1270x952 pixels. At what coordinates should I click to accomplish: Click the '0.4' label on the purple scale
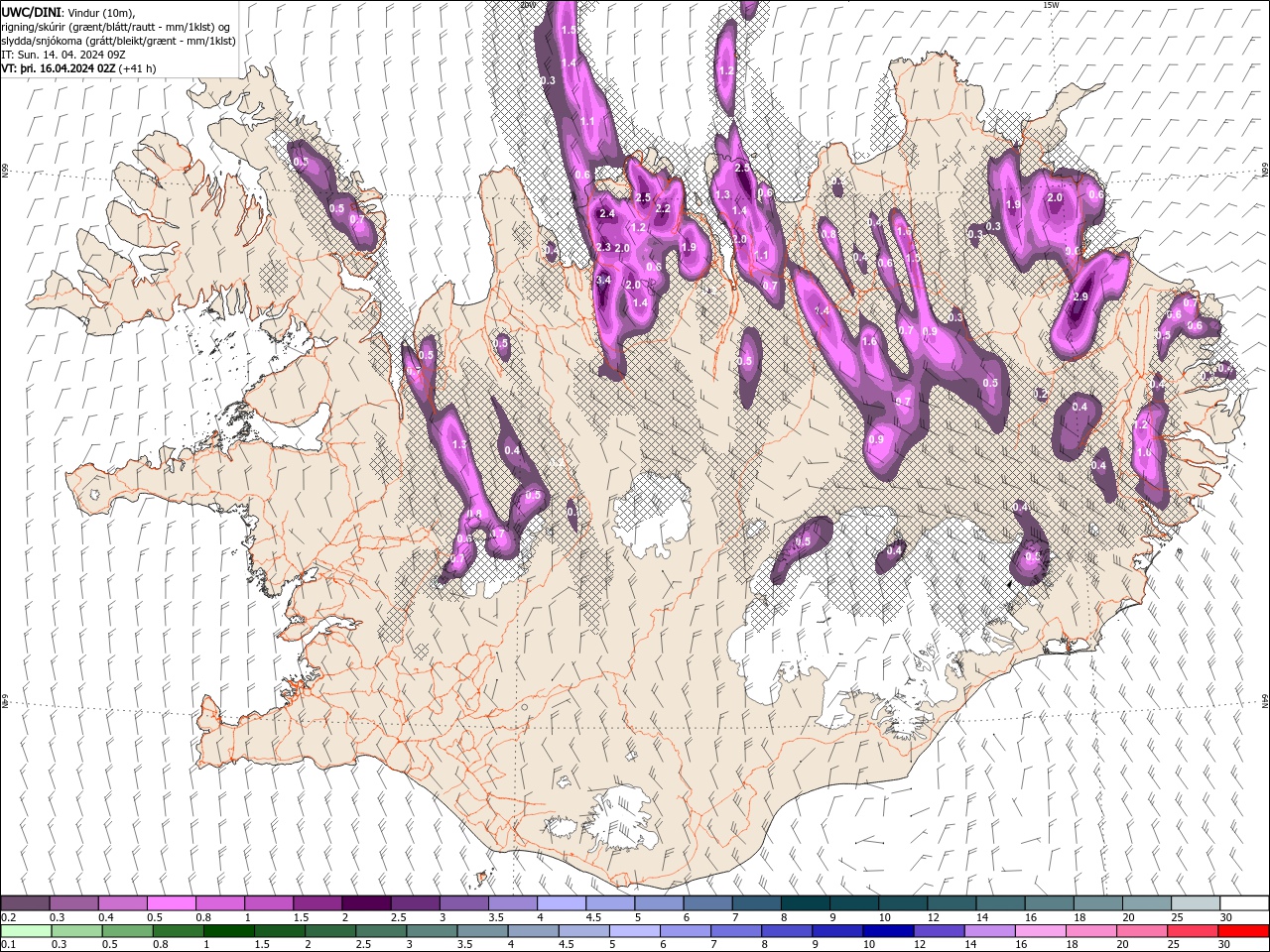pyautogui.click(x=106, y=917)
